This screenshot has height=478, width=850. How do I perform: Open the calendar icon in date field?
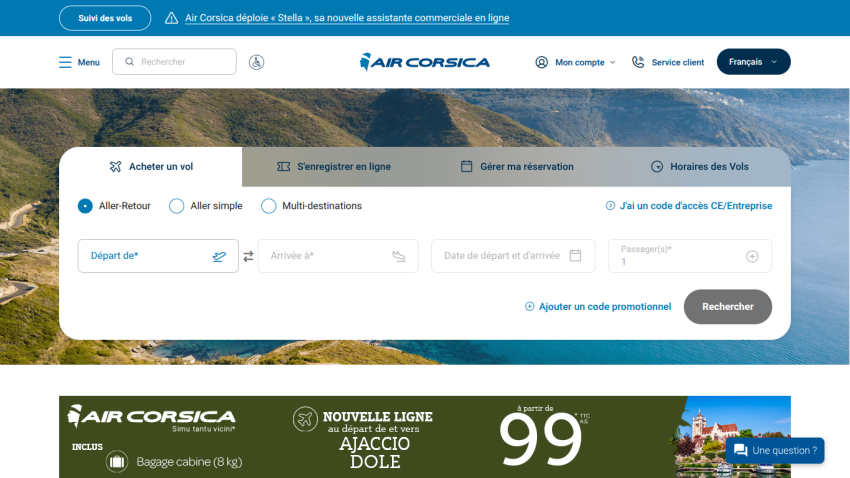point(575,255)
